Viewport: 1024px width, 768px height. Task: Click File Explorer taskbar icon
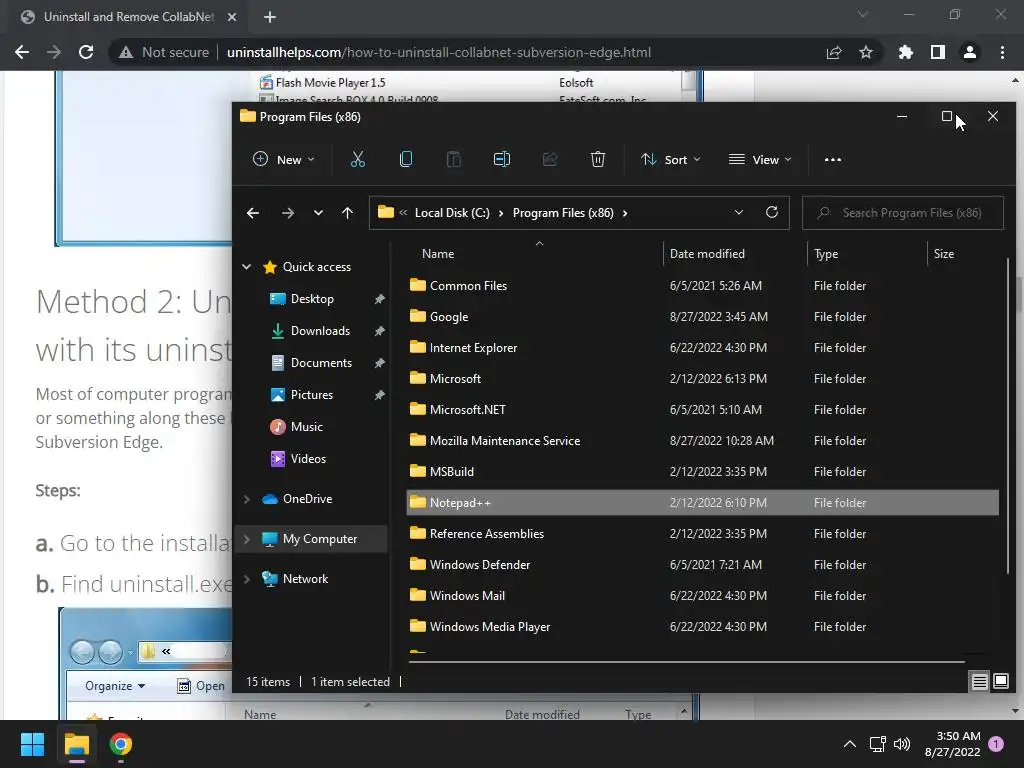[76, 744]
